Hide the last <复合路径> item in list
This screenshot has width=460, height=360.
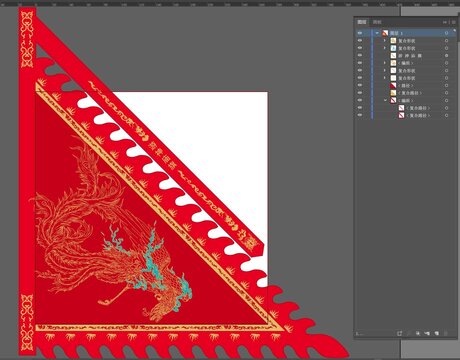pyautogui.click(x=360, y=115)
